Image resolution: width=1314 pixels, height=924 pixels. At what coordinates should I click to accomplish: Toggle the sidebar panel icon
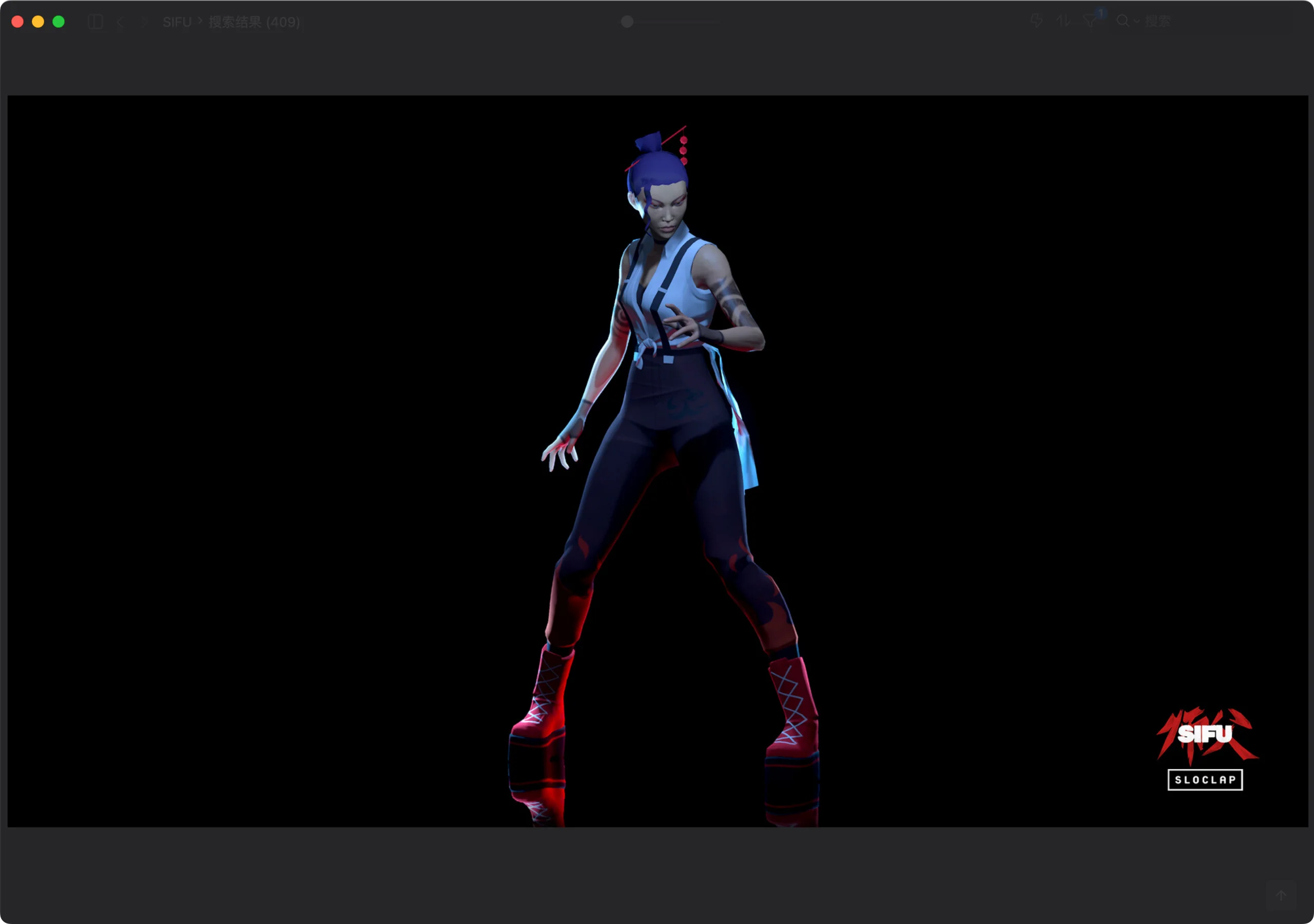(x=95, y=22)
